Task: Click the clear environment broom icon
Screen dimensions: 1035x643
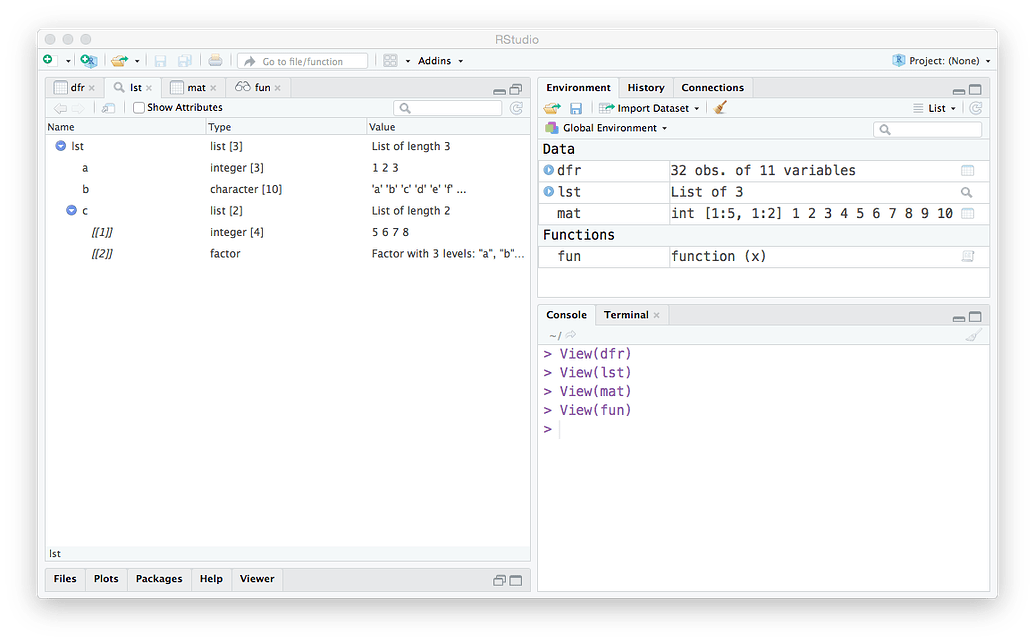Action: 720,108
